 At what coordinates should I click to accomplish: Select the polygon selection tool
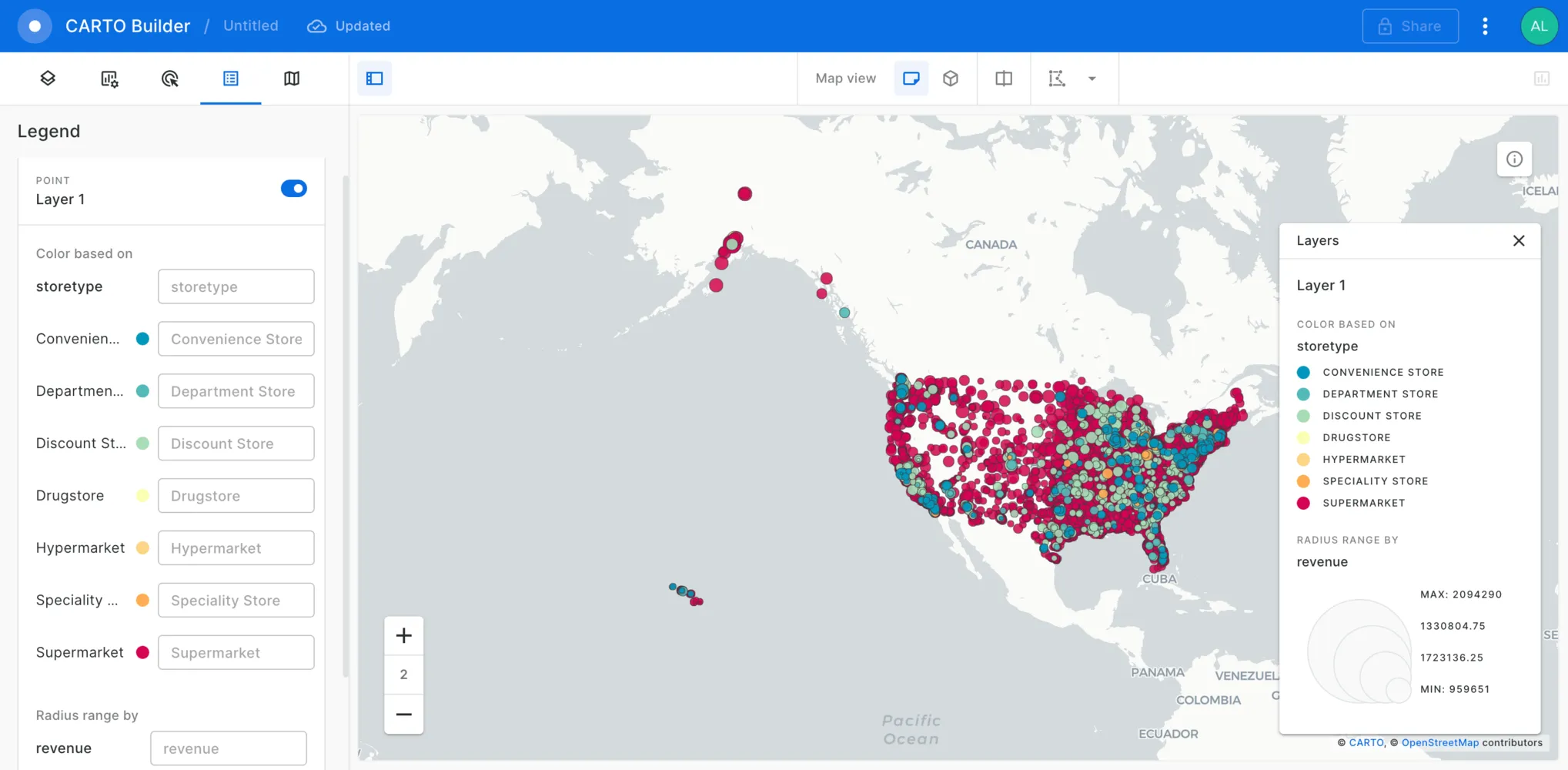tap(1057, 78)
